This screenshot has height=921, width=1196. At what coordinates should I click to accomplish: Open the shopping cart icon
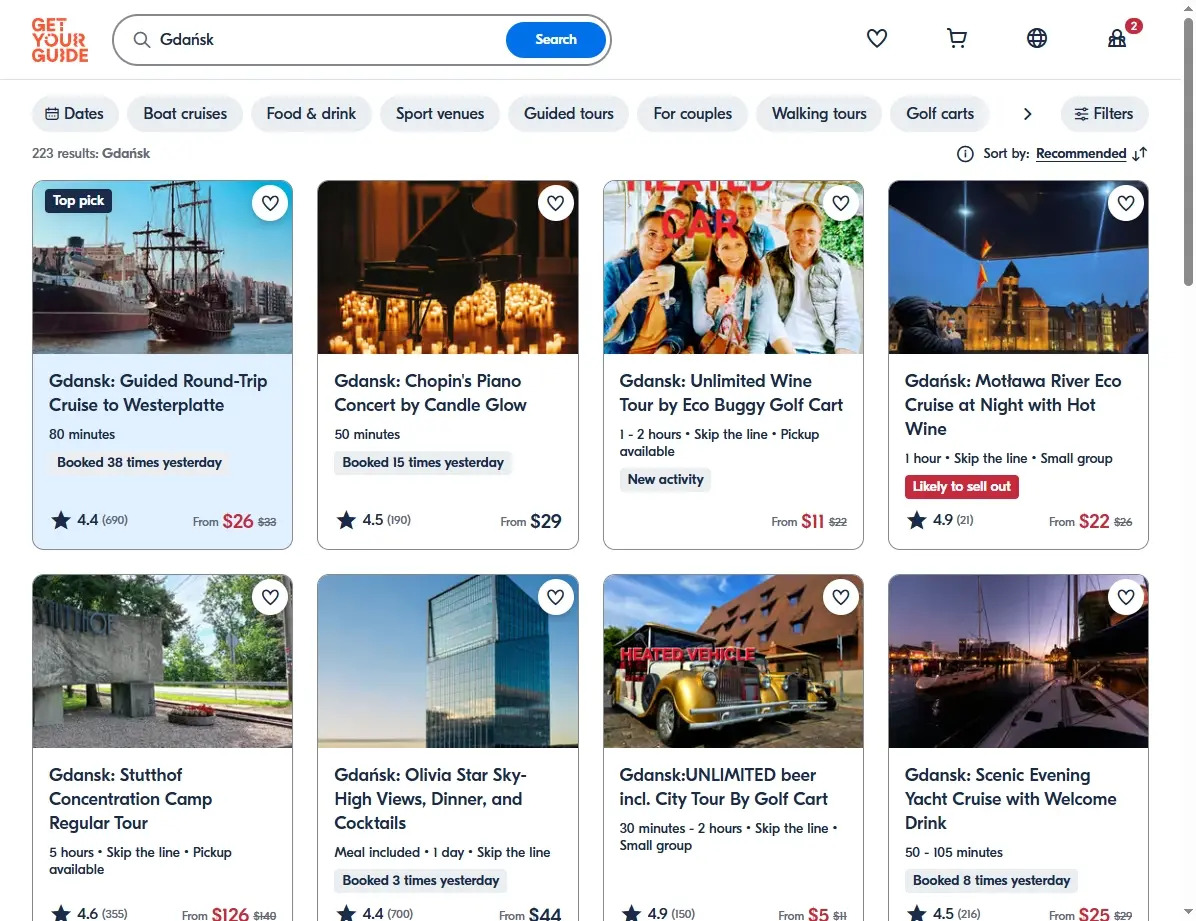pyautogui.click(x=956, y=38)
